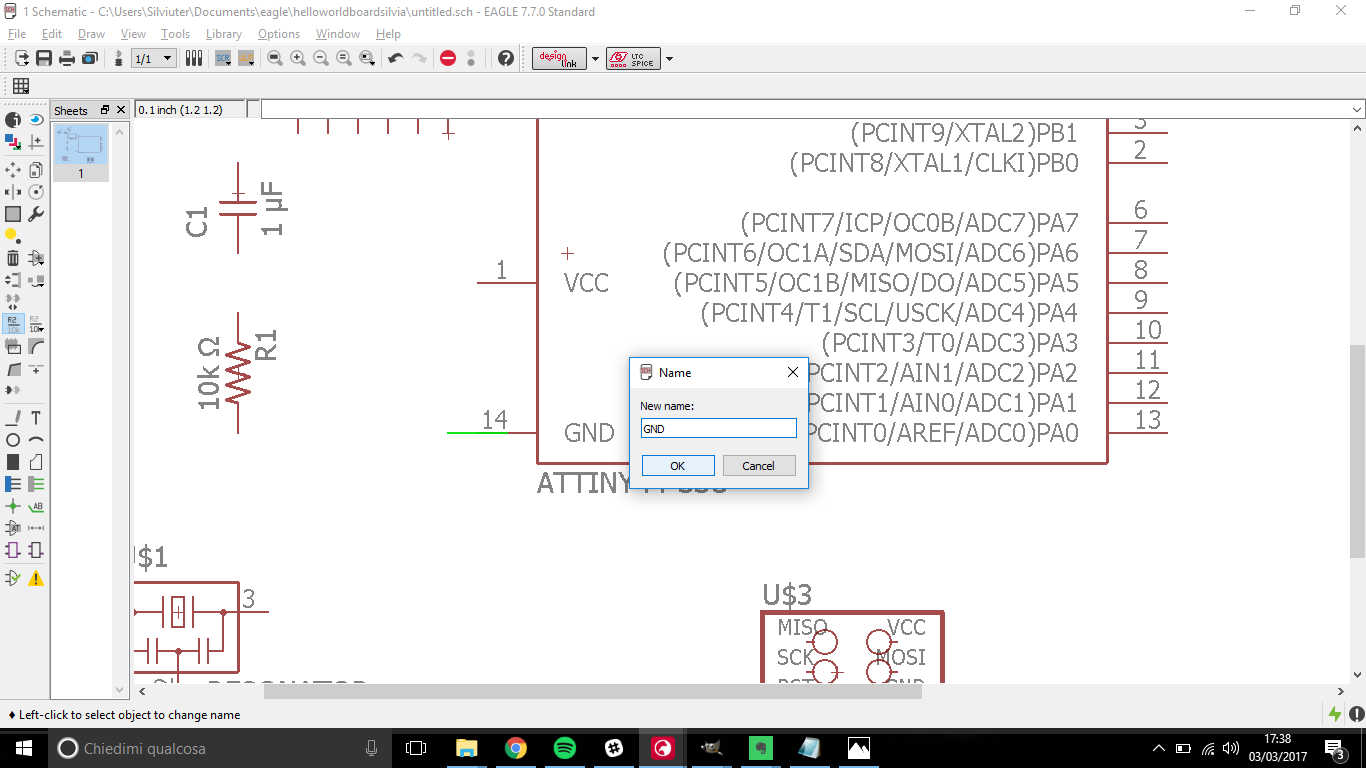Image resolution: width=1366 pixels, height=768 pixels.
Task: Open the Draw menu
Action: 91,34
